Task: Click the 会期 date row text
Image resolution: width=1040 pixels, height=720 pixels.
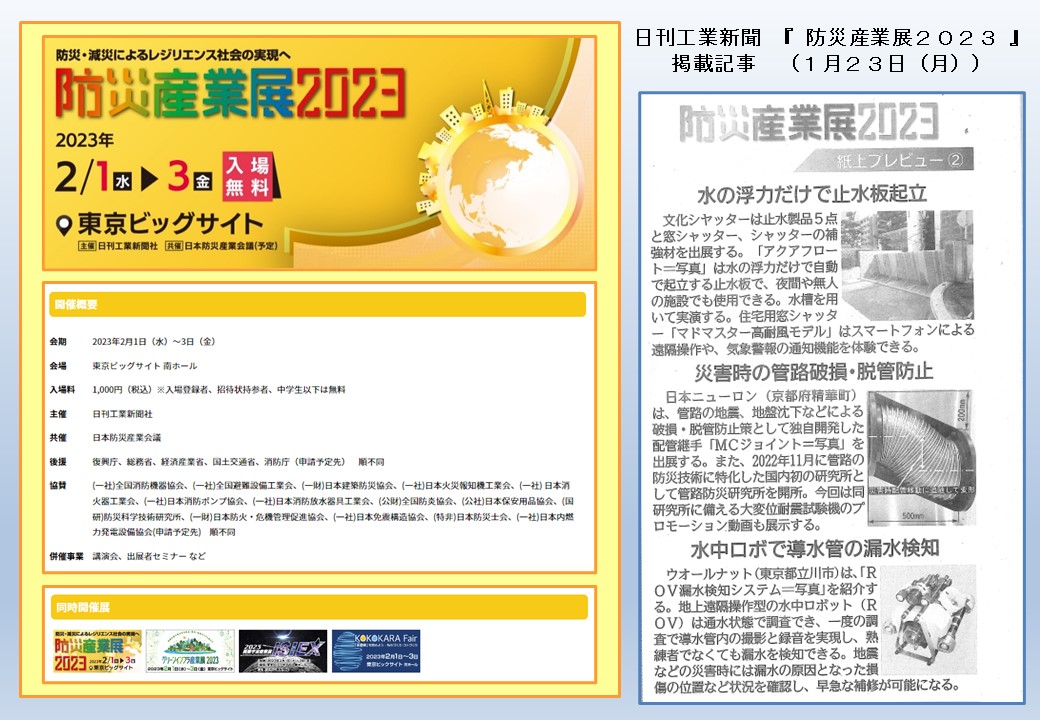Action: tap(153, 341)
